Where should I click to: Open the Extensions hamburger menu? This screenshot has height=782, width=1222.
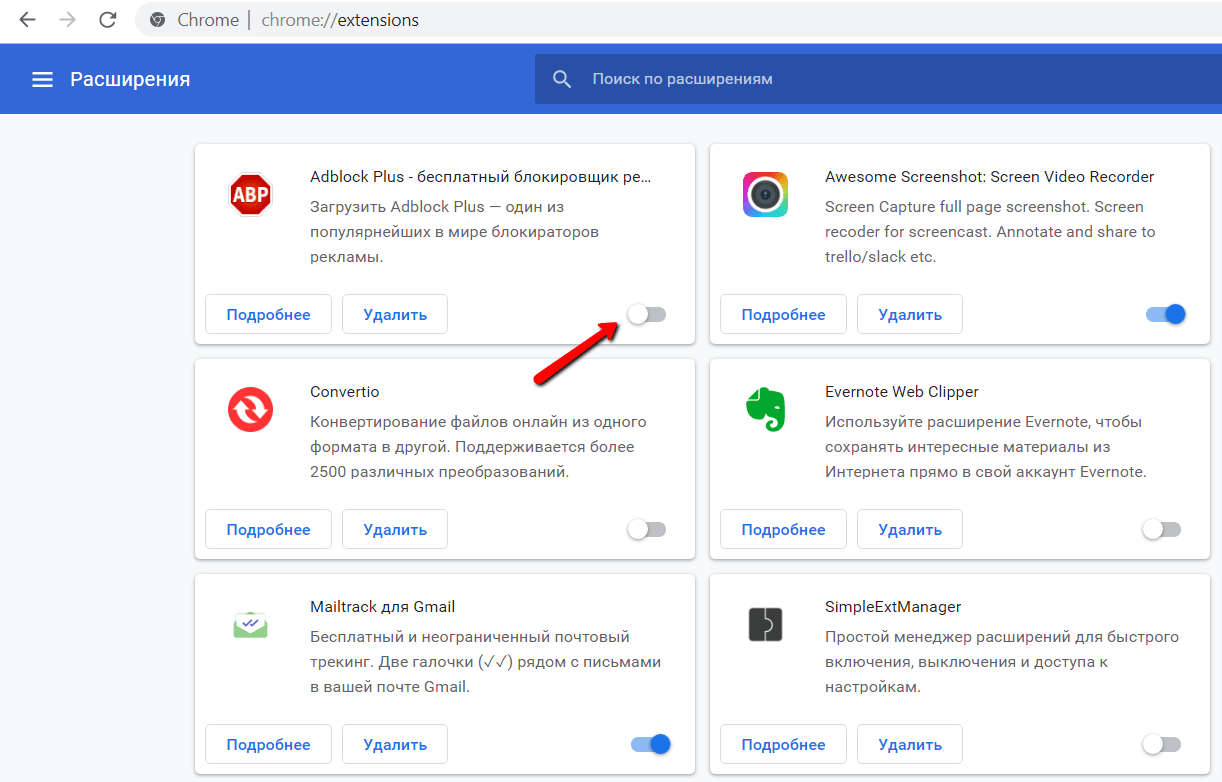(x=42, y=79)
